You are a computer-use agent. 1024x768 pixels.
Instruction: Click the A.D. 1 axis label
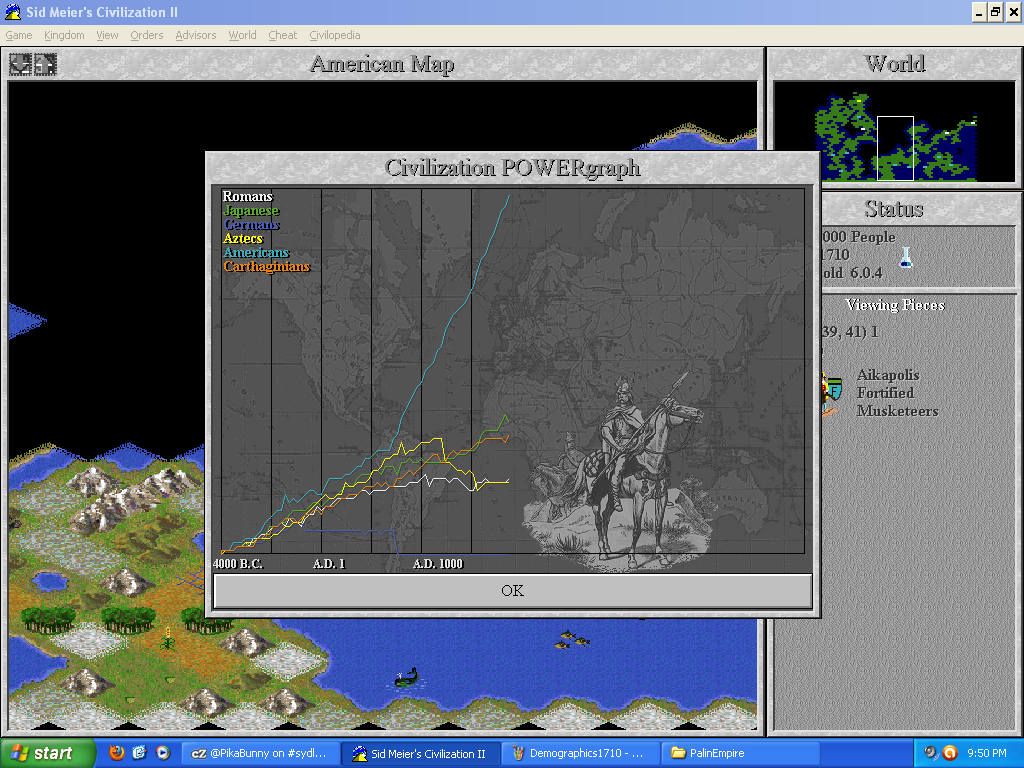tap(329, 564)
